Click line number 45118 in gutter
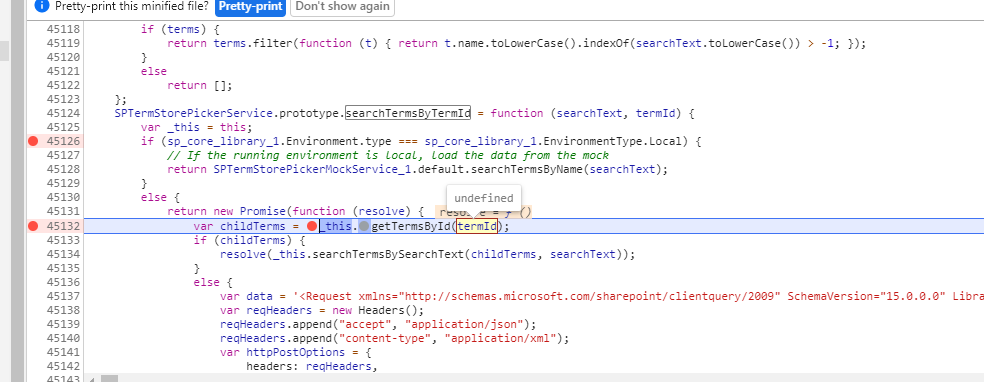 point(63,29)
